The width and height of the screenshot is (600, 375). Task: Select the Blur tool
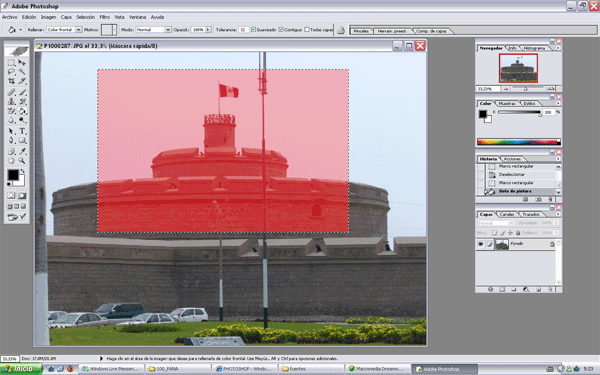[x=11, y=120]
